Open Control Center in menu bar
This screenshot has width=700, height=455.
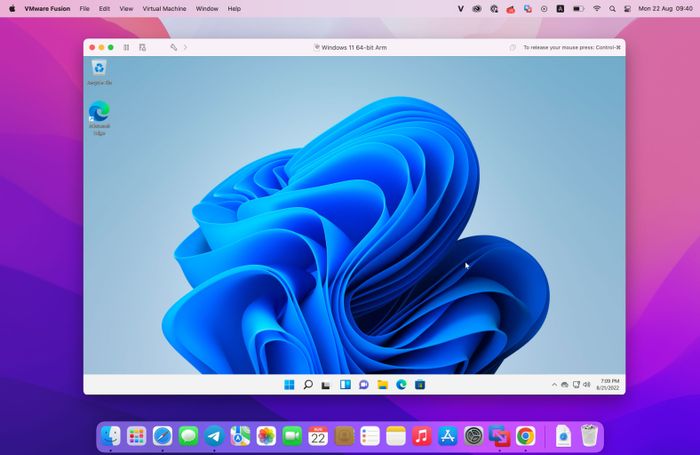627,8
